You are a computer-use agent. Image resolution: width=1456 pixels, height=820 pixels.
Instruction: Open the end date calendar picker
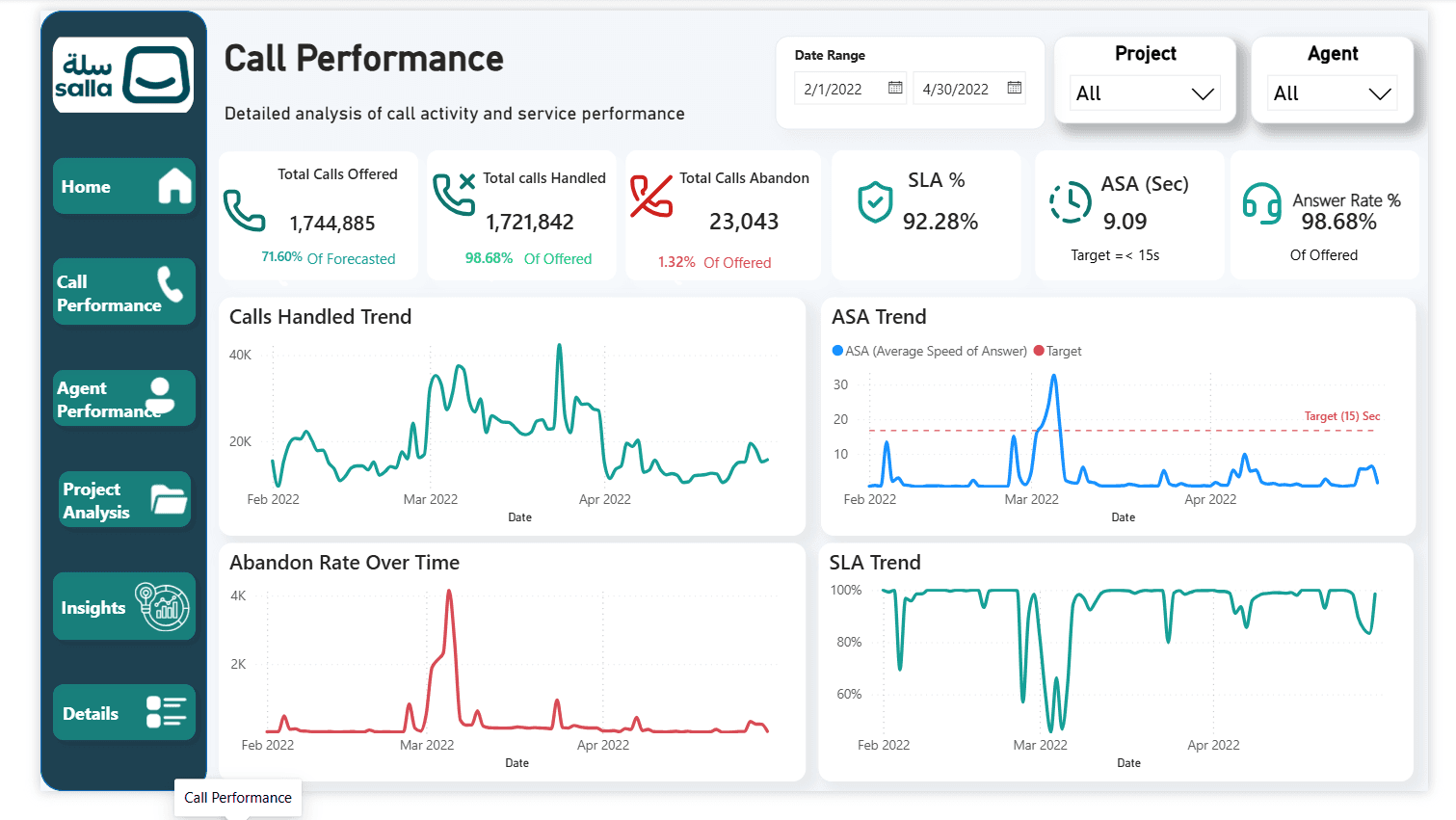[x=1014, y=88]
